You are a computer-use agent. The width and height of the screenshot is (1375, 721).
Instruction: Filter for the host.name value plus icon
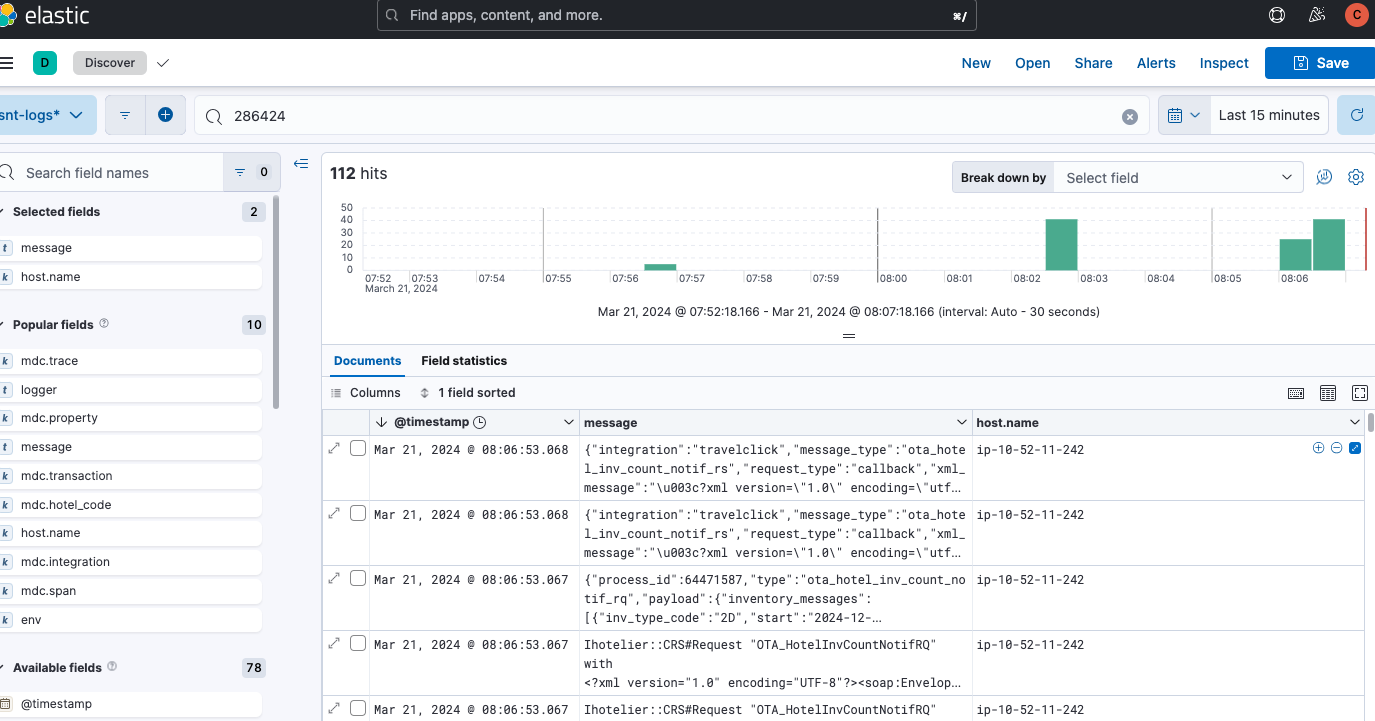click(1318, 448)
